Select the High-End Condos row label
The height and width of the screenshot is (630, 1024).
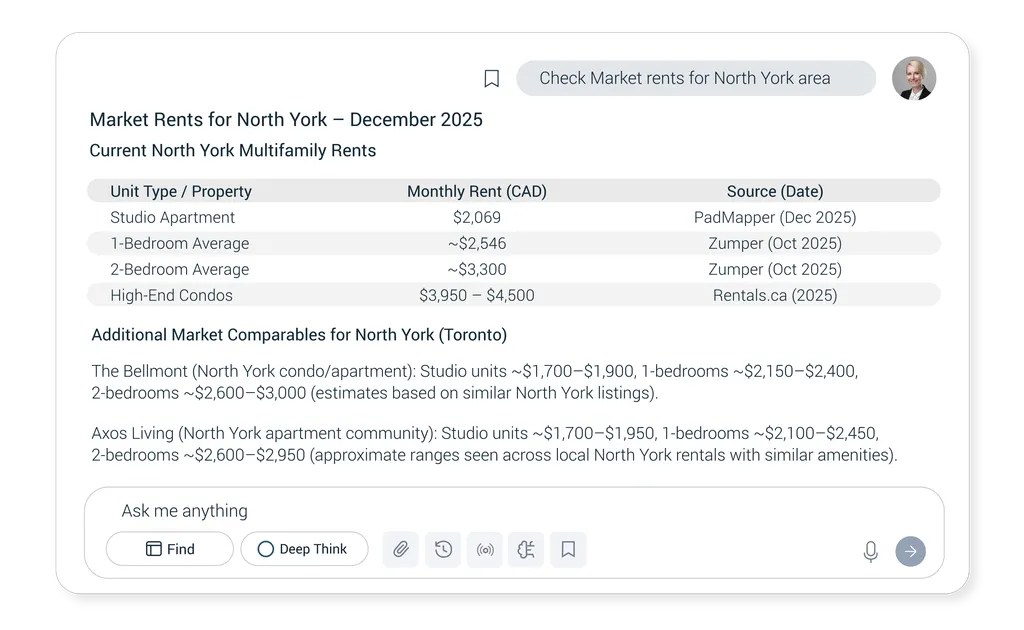[171, 295]
